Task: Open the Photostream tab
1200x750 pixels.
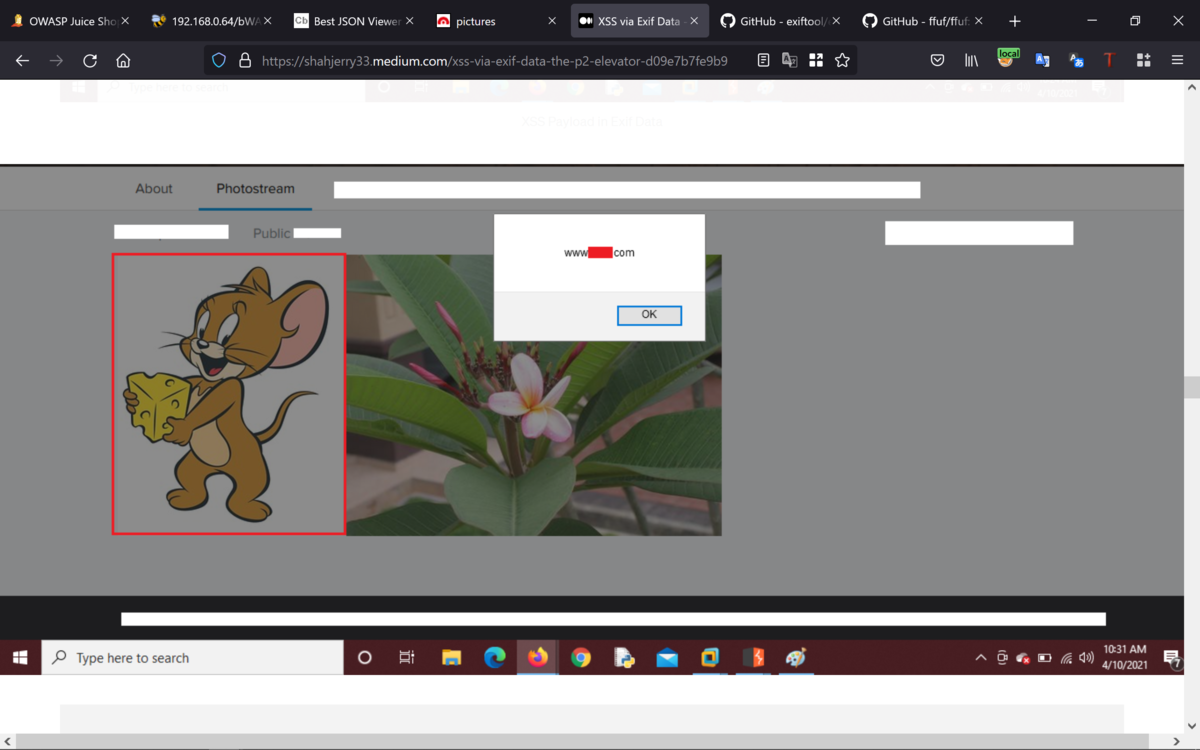Action: [x=255, y=188]
